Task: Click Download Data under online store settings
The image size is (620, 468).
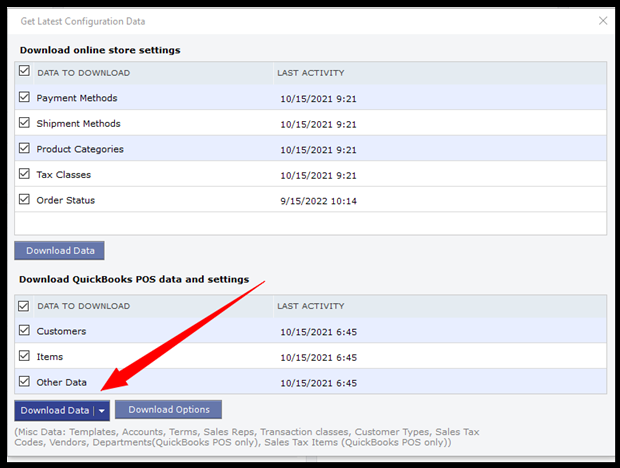Action: pyautogui.click(x=59, y=251)
